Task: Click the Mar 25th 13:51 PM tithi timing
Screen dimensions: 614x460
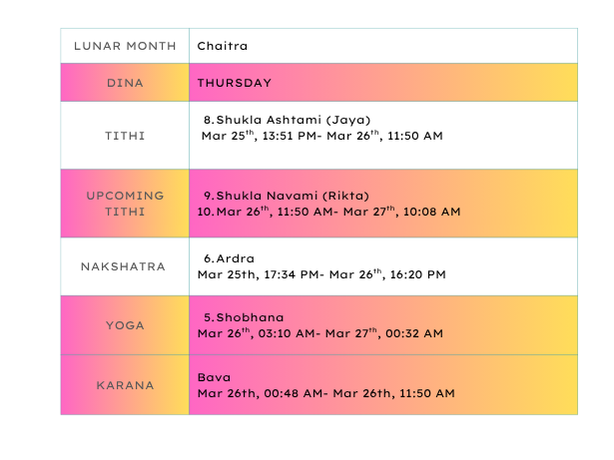Action: tap(321, 135)
